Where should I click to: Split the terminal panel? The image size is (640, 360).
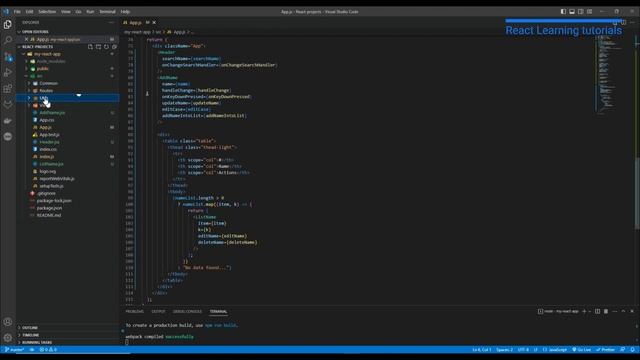598,311
